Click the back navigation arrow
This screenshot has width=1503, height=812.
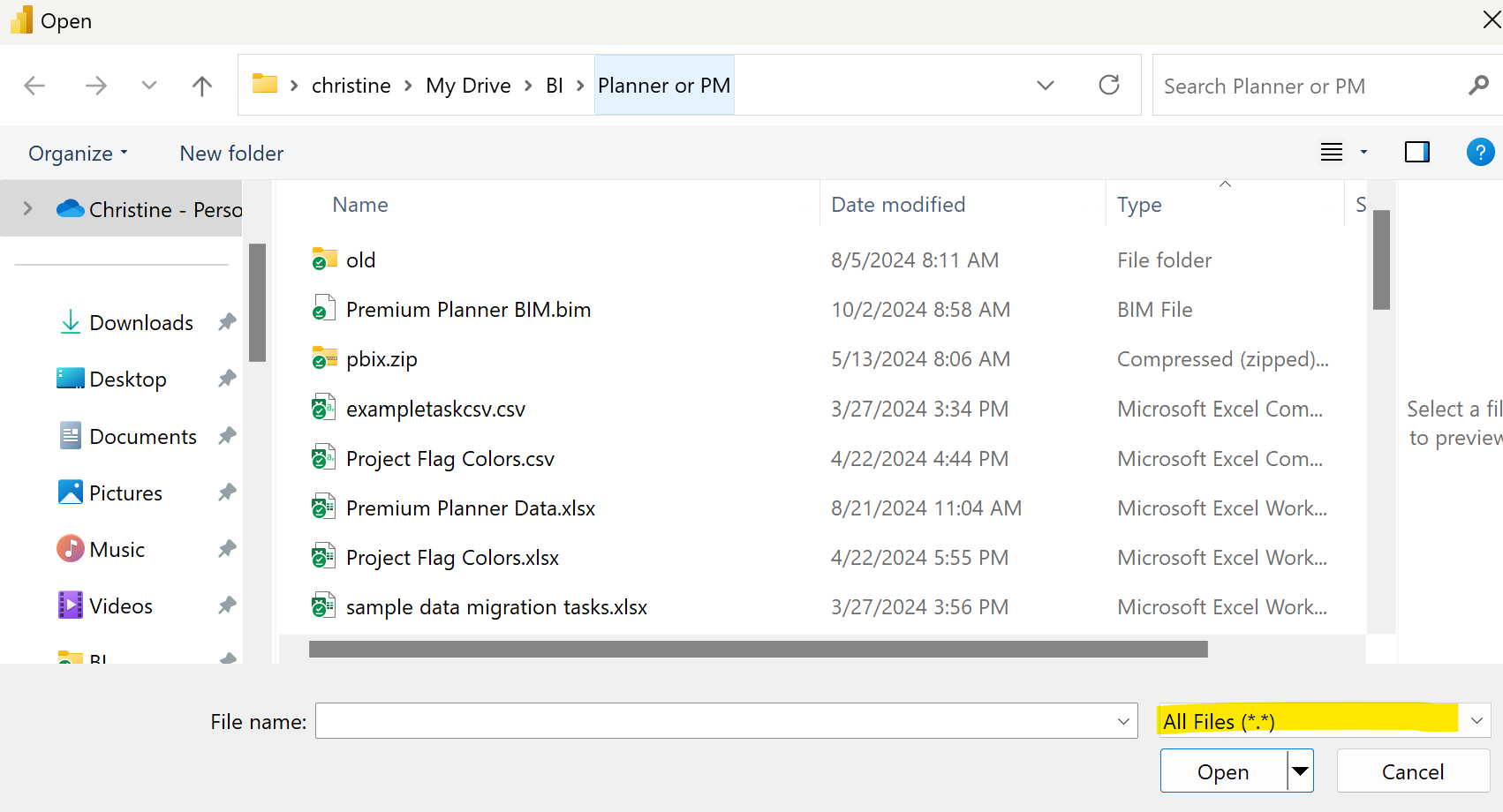(x=34, y=85)
